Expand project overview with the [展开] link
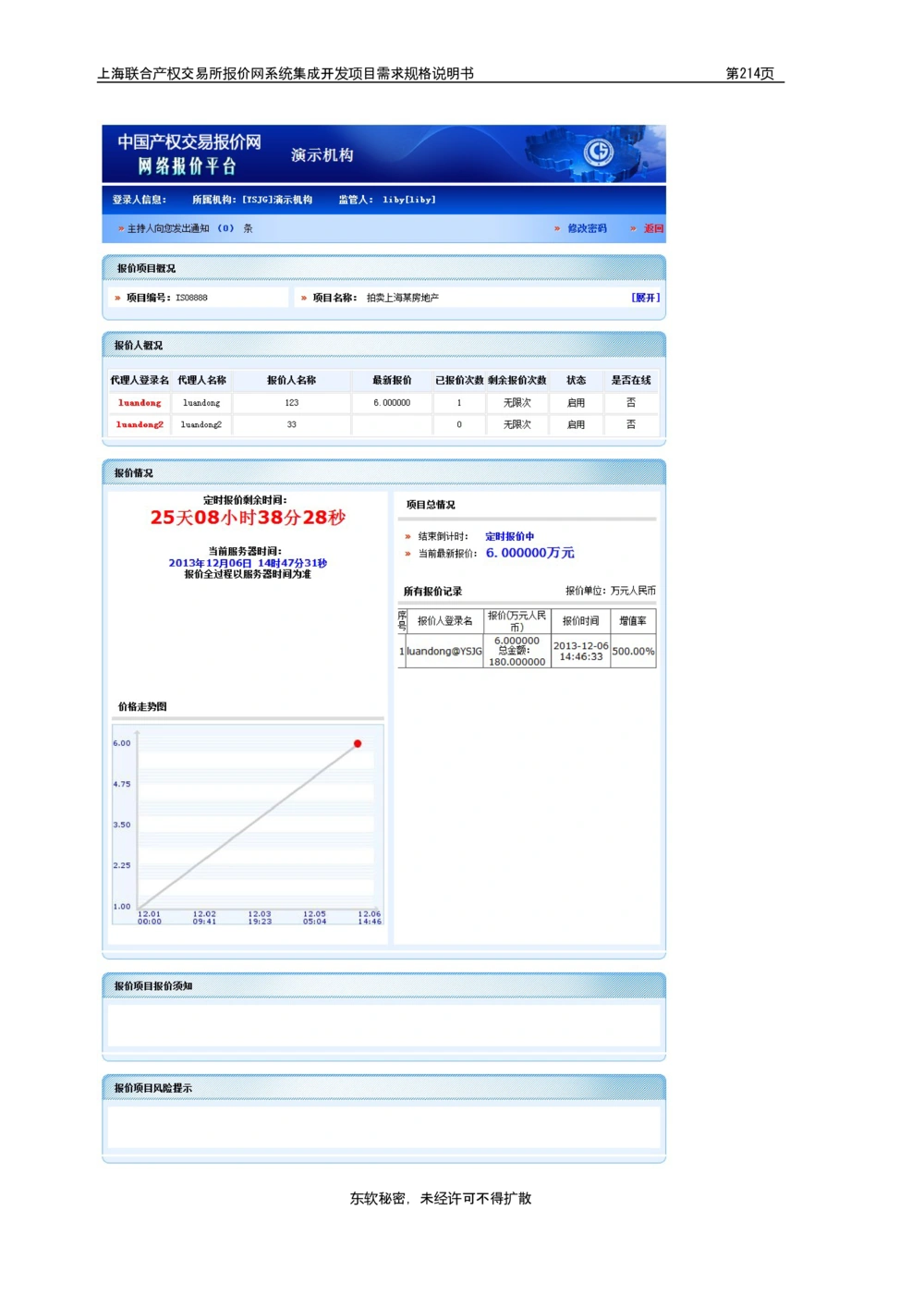 [645, 298]
